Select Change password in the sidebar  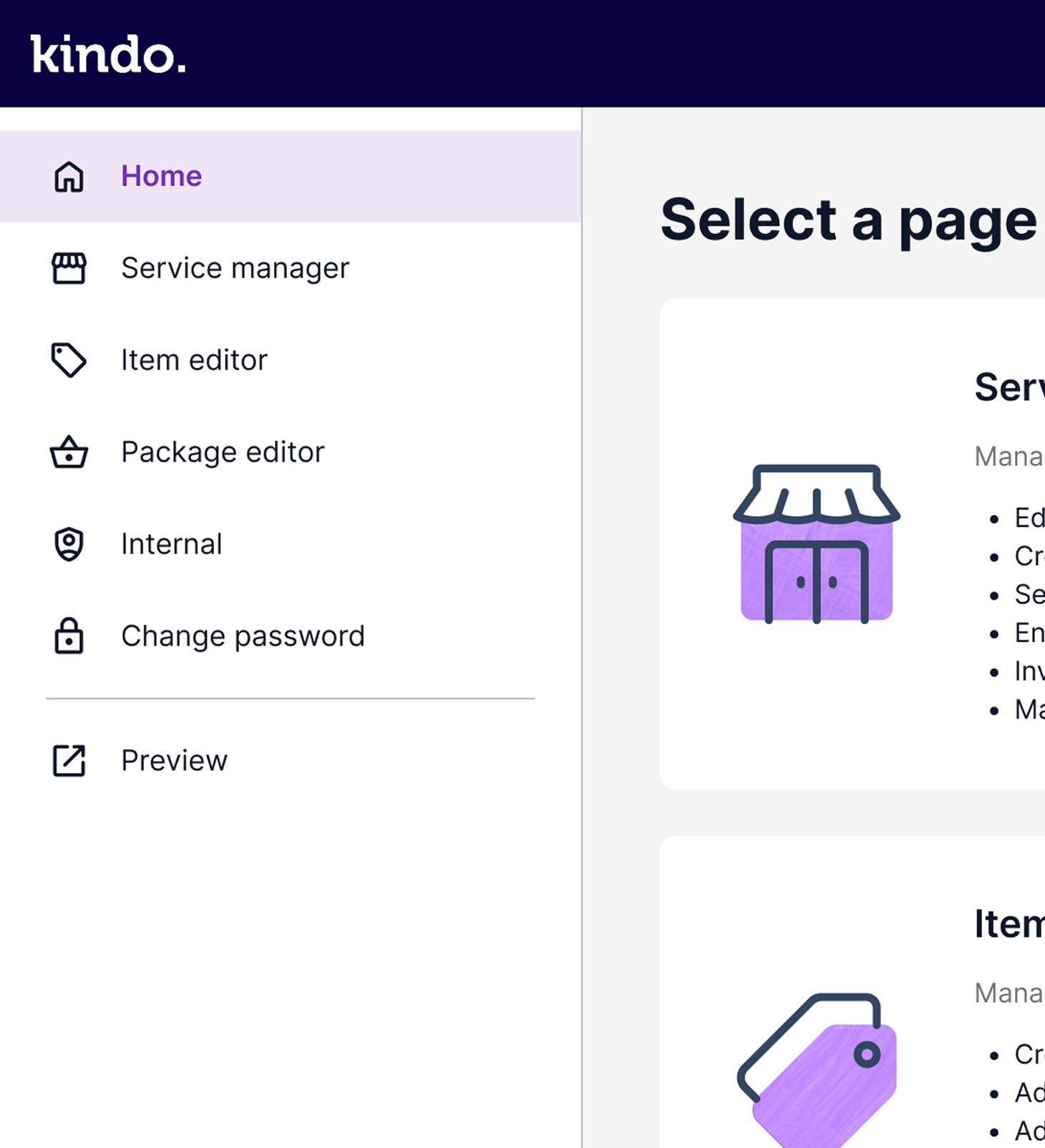(x=291, y=636)
